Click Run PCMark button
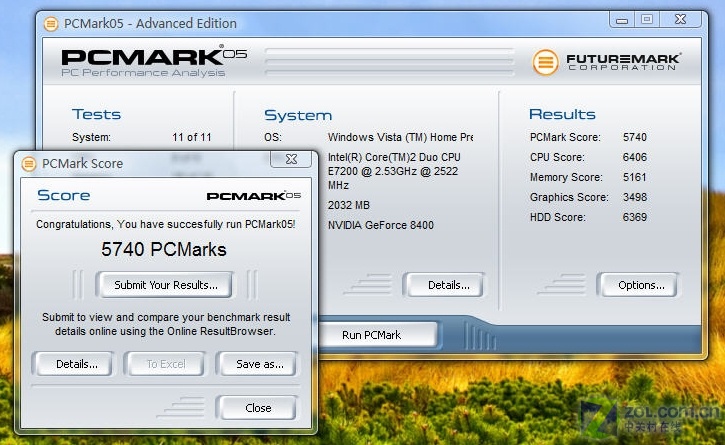 click(x=372, y=335)
